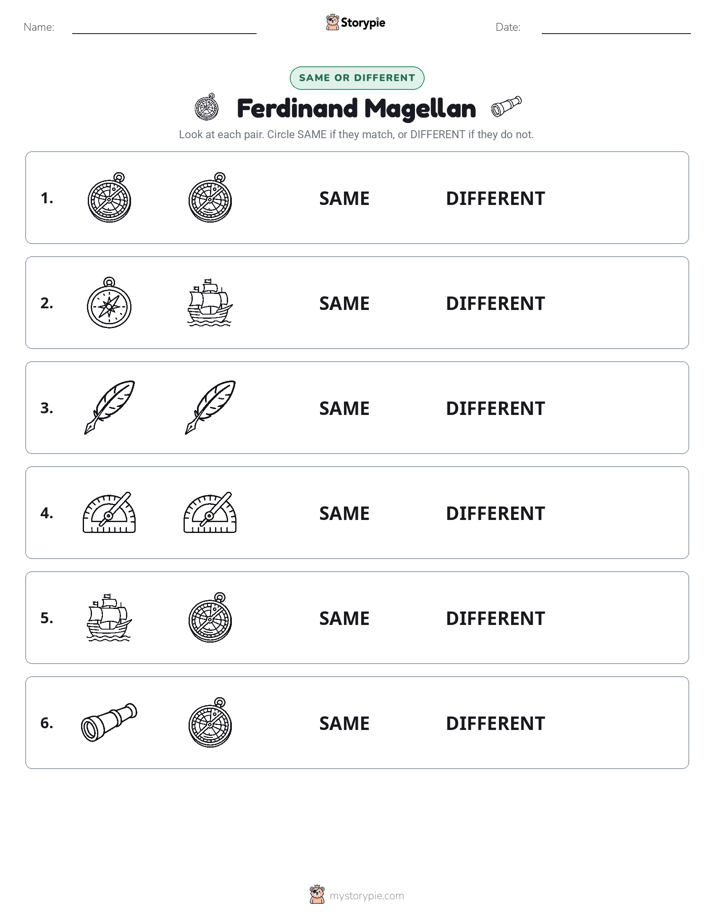
Task: Click the compass rose icon in row 2
Action: tap(109, 303)
